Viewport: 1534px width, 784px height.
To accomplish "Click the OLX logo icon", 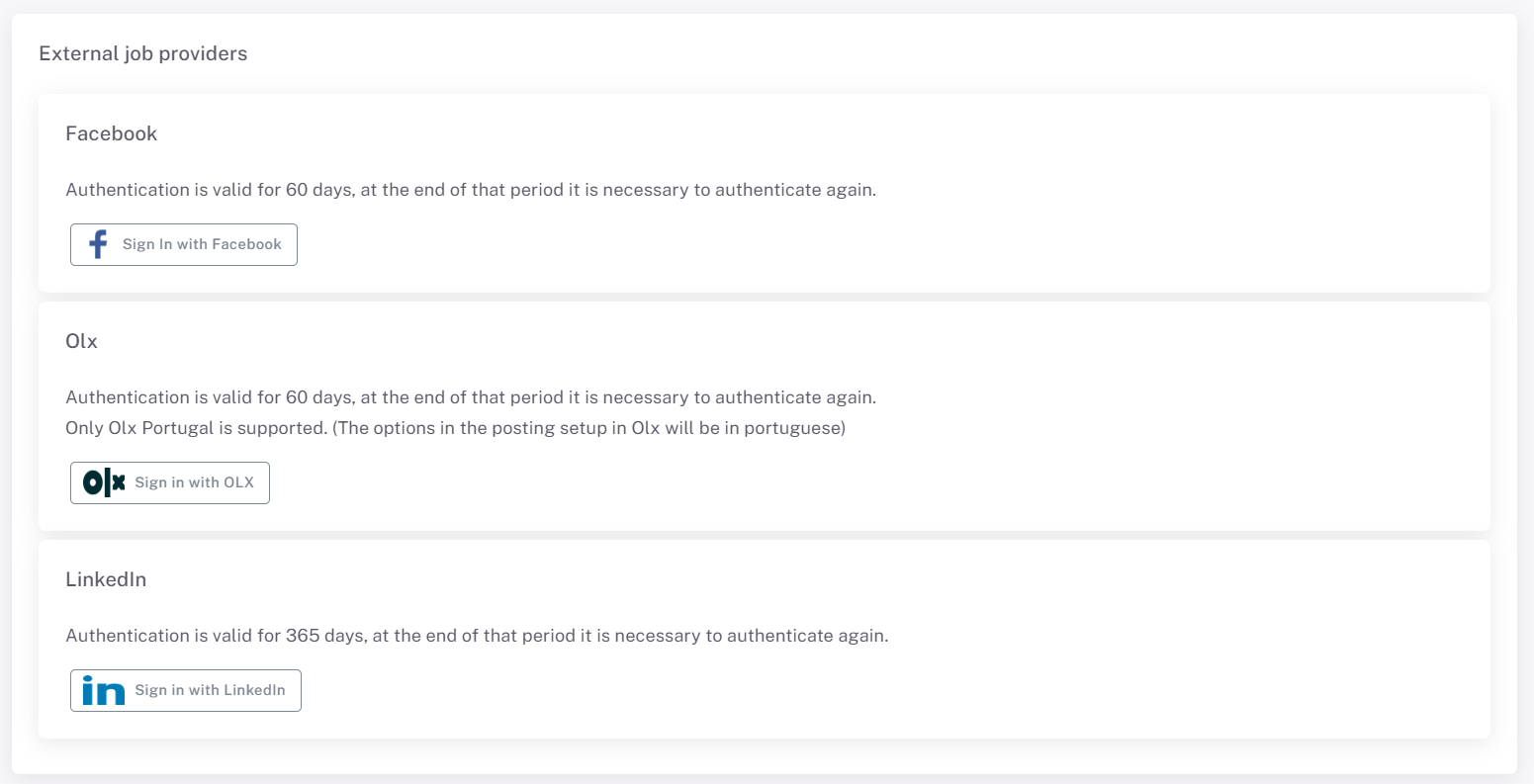I will click(x=104, y=482).
